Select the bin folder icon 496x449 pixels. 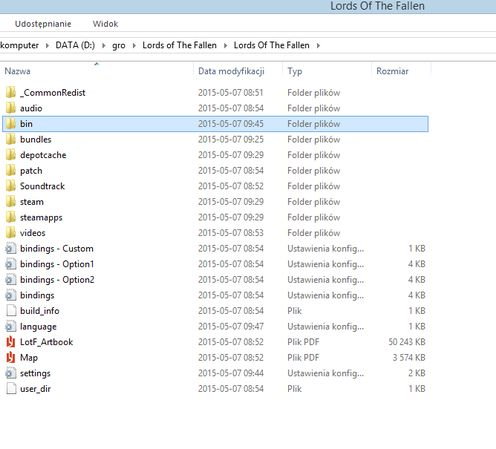coord(11,124)
